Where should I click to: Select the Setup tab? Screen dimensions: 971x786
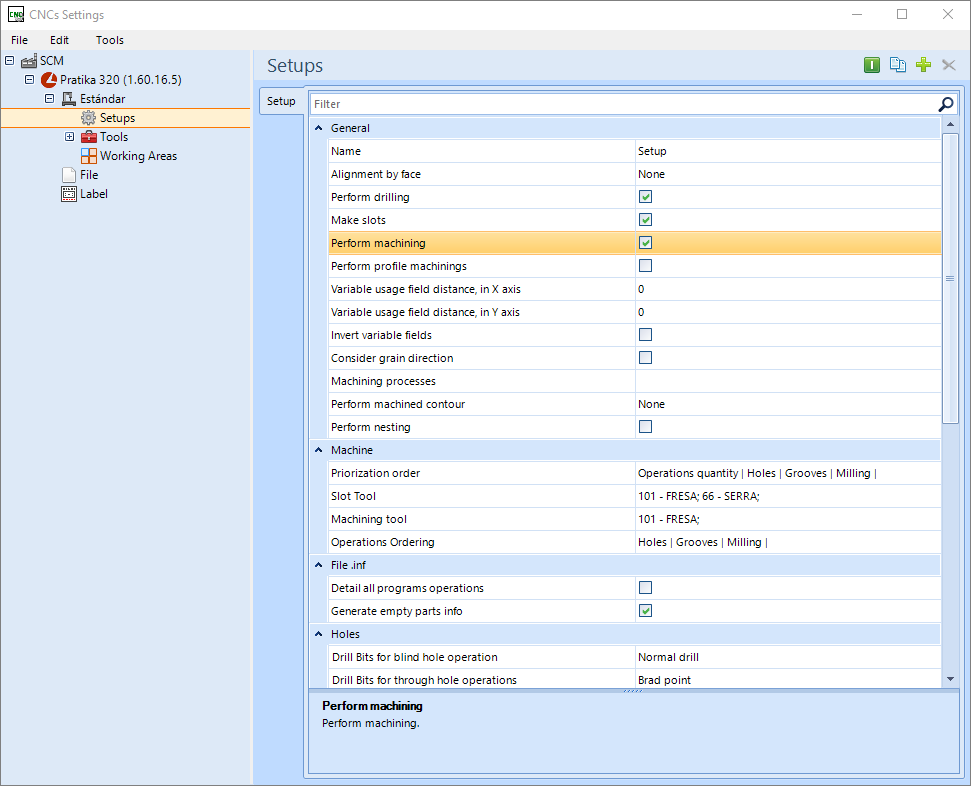[x=281, y=101]
